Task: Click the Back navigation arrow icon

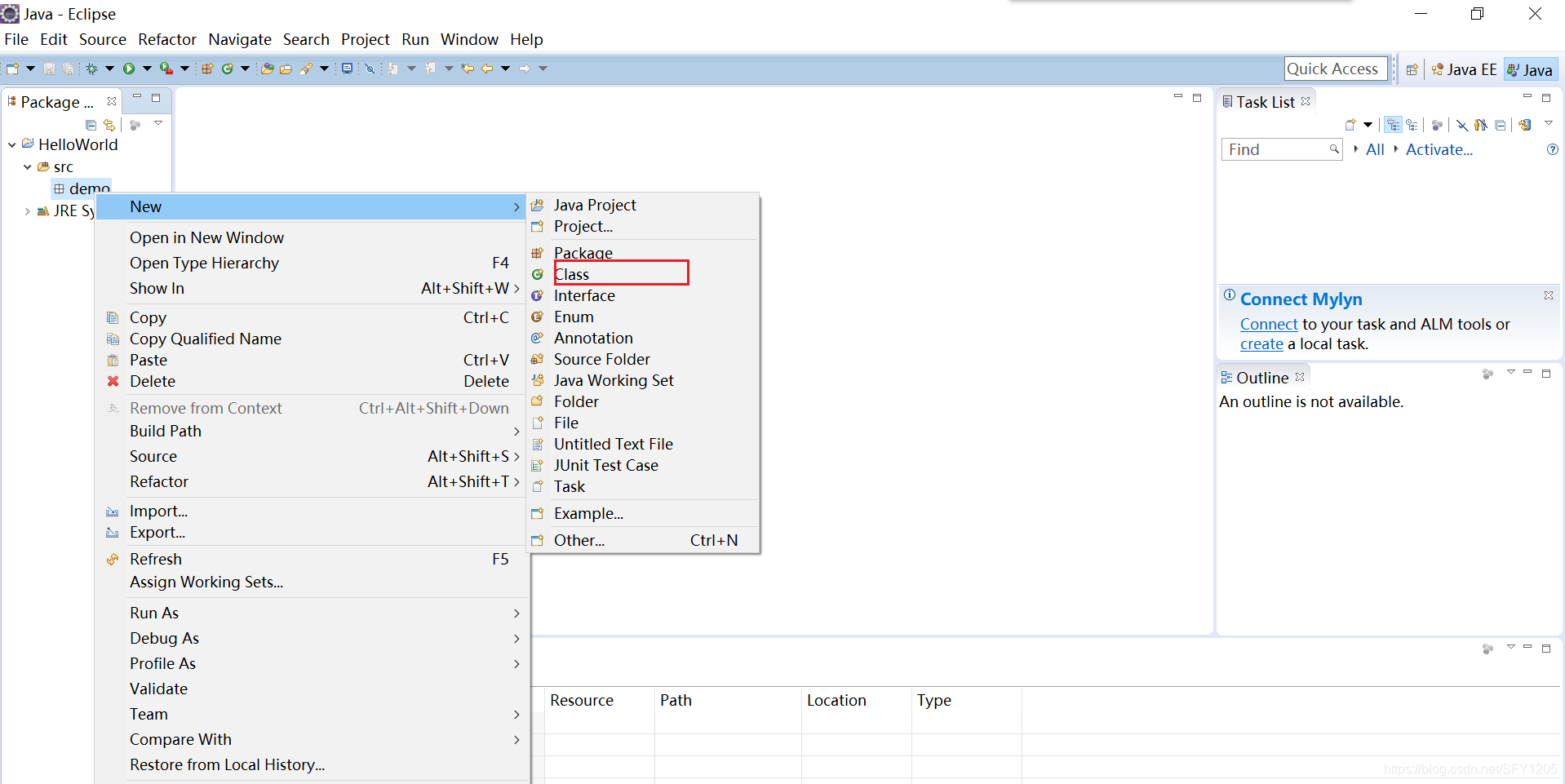Action: tap(487, 69)
